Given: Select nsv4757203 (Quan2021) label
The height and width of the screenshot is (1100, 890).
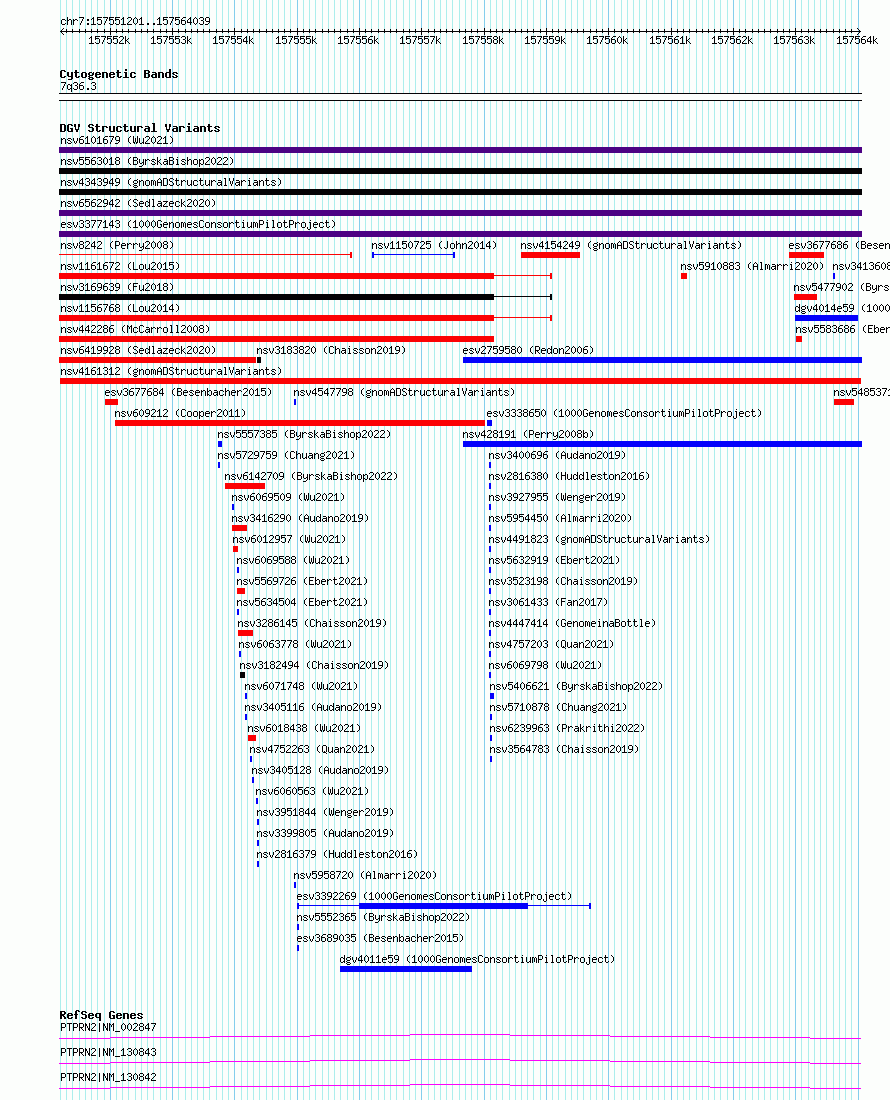Looking at the screenshot, I should (552, 645).
